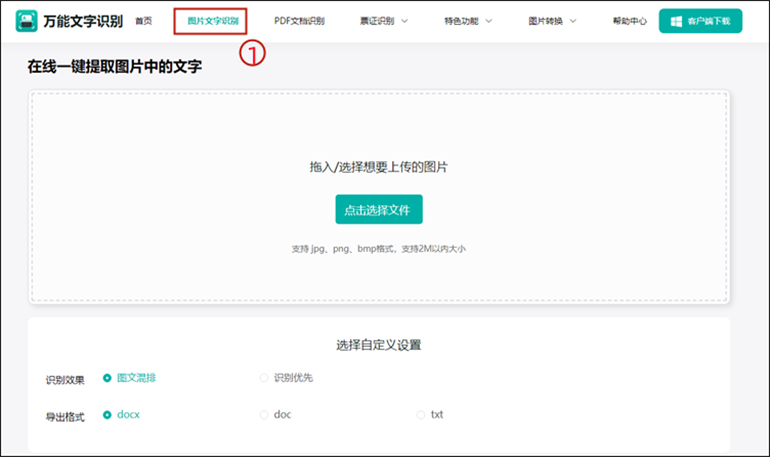Open the 首页 nav item

click(143, 21)
